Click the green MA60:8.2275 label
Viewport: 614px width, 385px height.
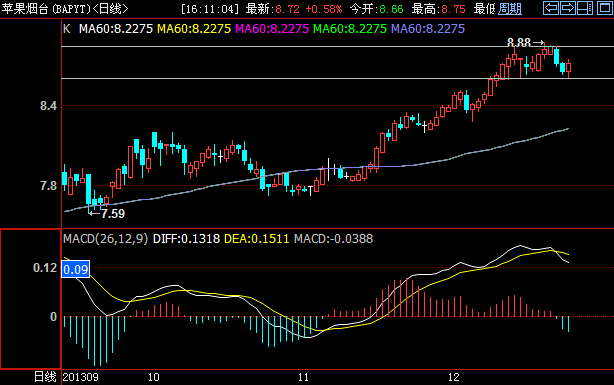[350, 29]
